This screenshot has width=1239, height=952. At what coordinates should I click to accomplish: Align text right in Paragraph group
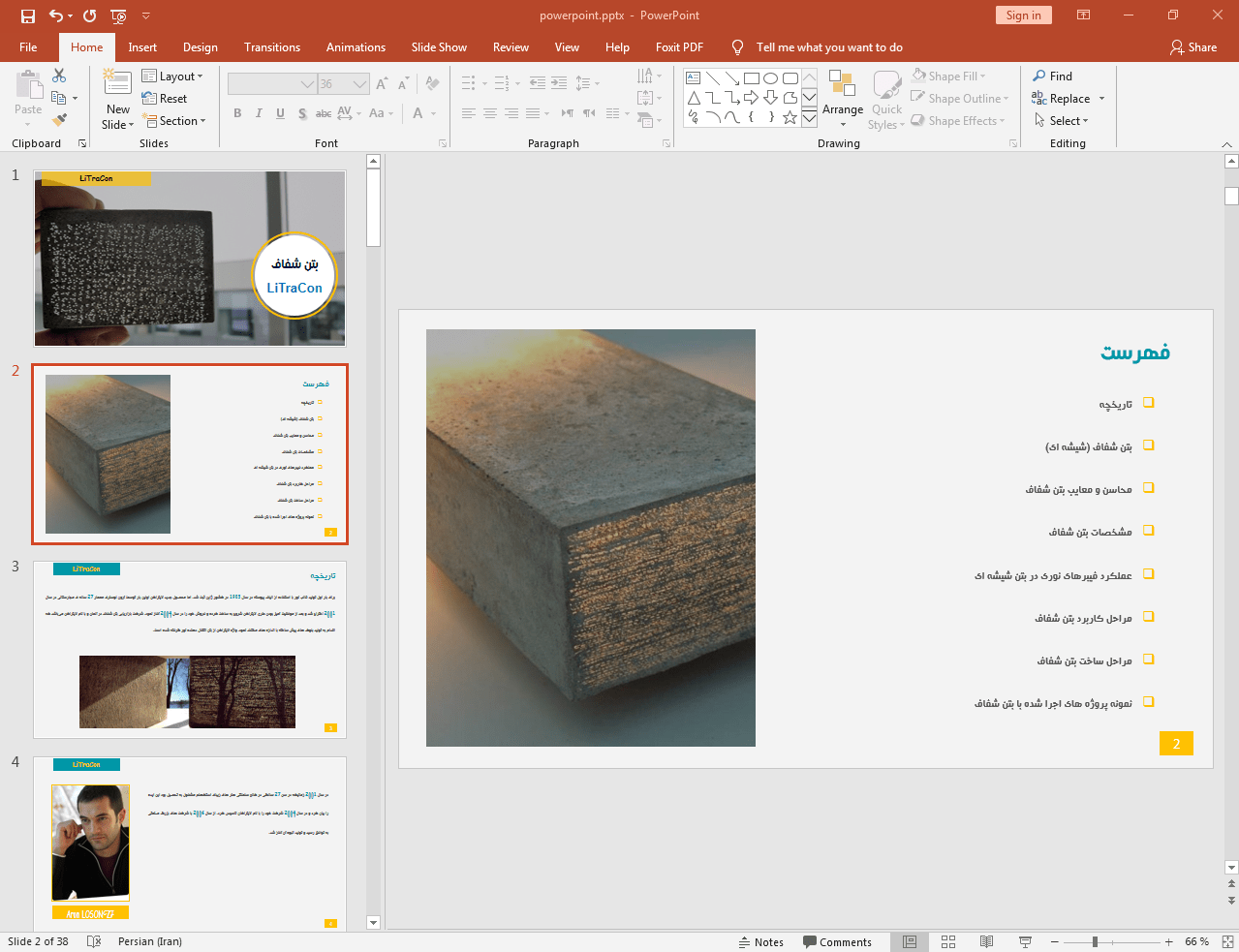pyautogui.click(x=511, y=113)
